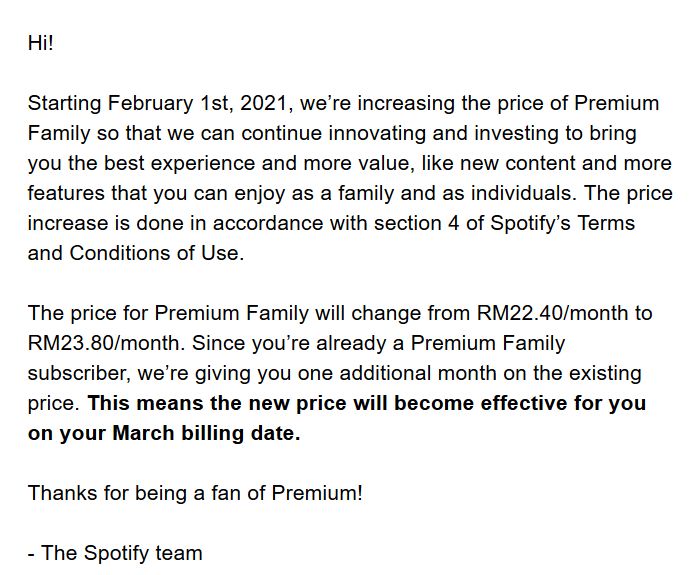Click the old price 'RM22.40/month'
The height and width of the screenshot is (575, 699).
pyautogui.click(x=552, y=313)
